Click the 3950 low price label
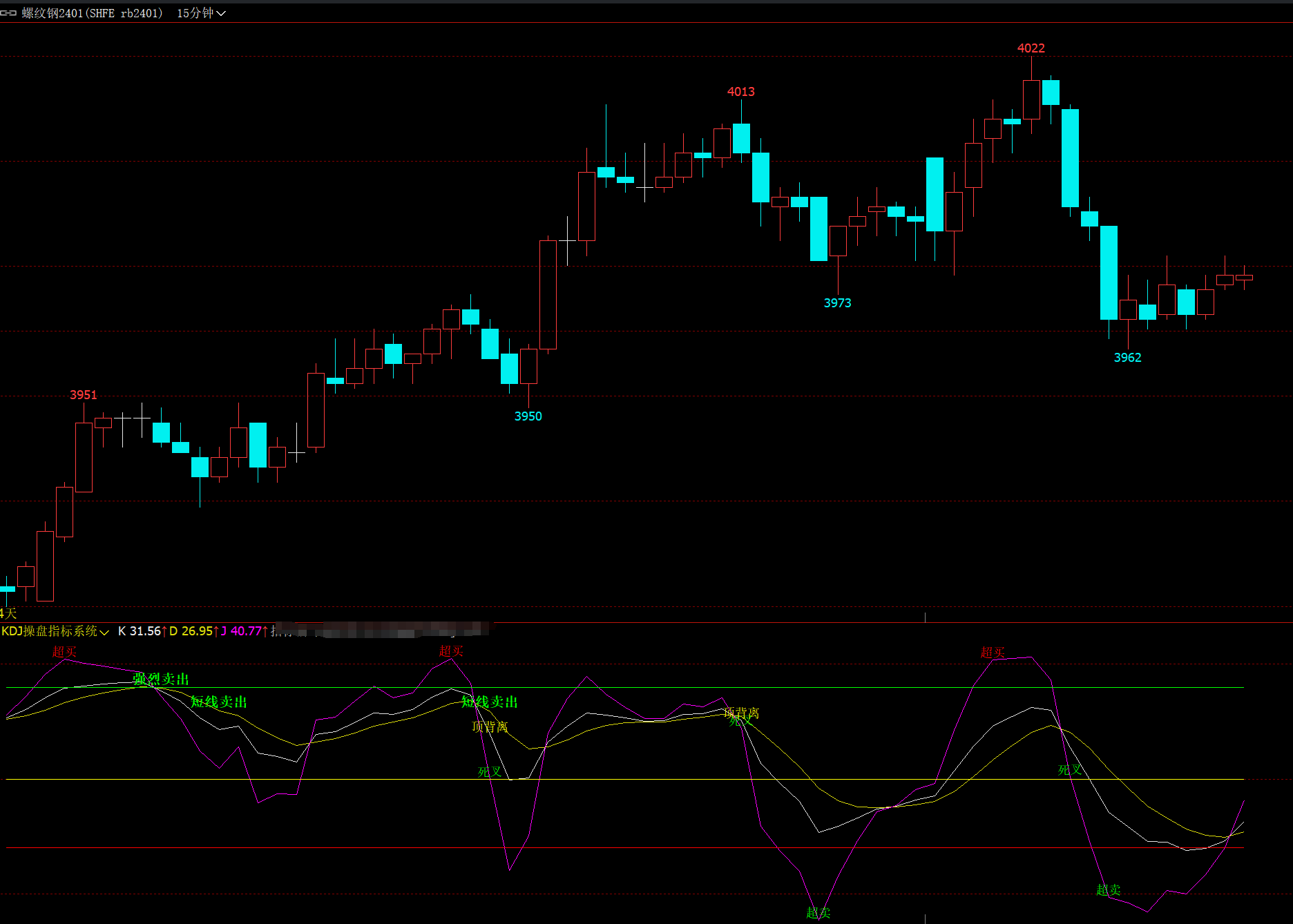The width and height of the screenshot is (1293, 924). pos(528,416)
